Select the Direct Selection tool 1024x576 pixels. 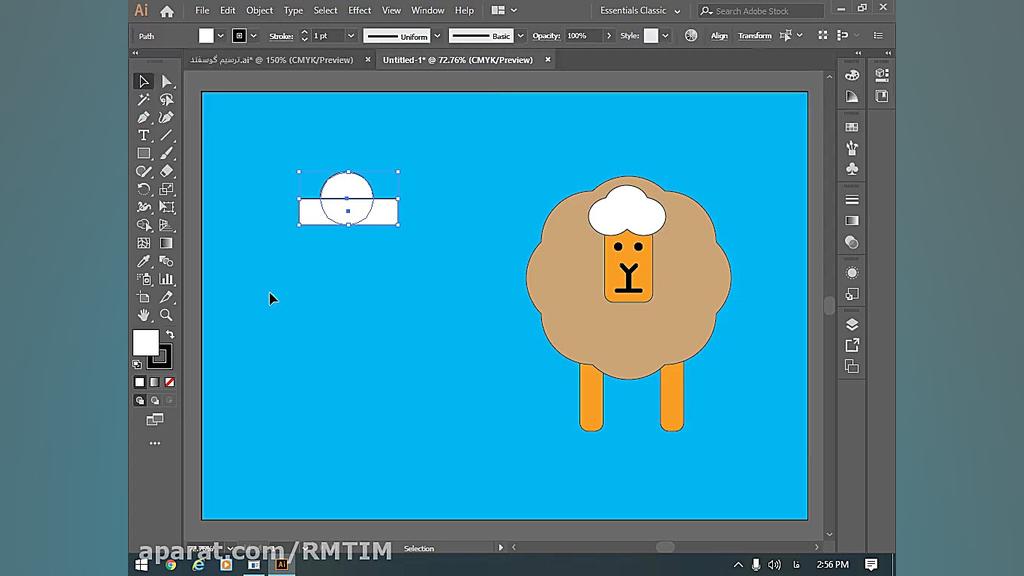(167, 82)
